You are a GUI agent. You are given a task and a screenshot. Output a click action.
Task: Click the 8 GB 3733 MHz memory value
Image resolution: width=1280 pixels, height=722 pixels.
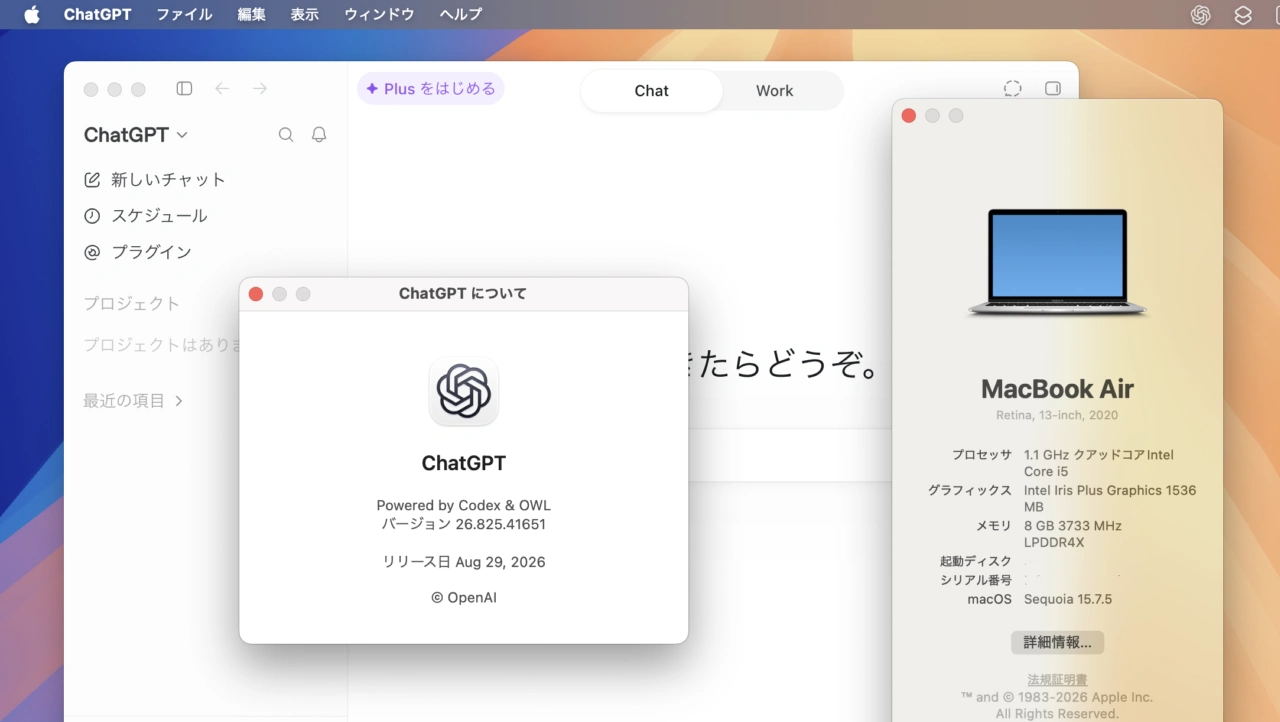pos(1073,534)
